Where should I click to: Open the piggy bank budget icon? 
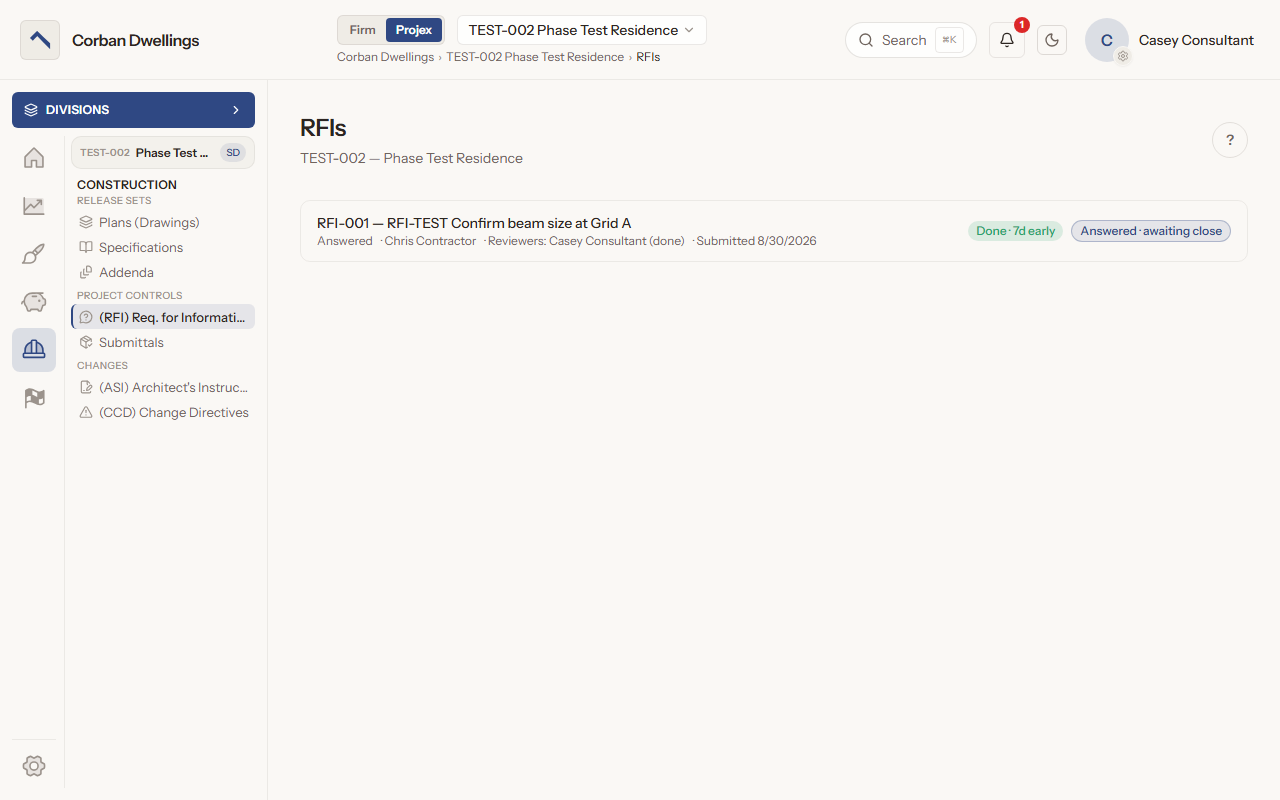coord(34,302)
